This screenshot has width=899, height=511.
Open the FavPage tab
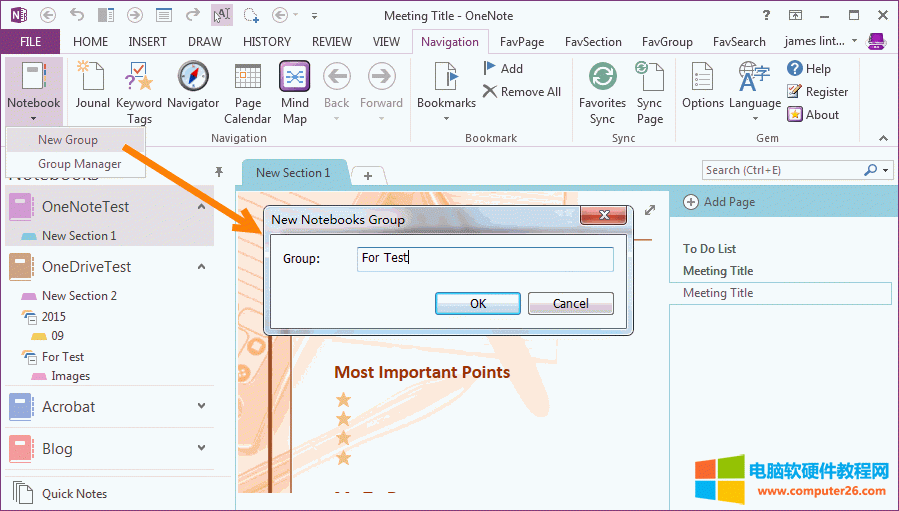(x=522, y=42)
